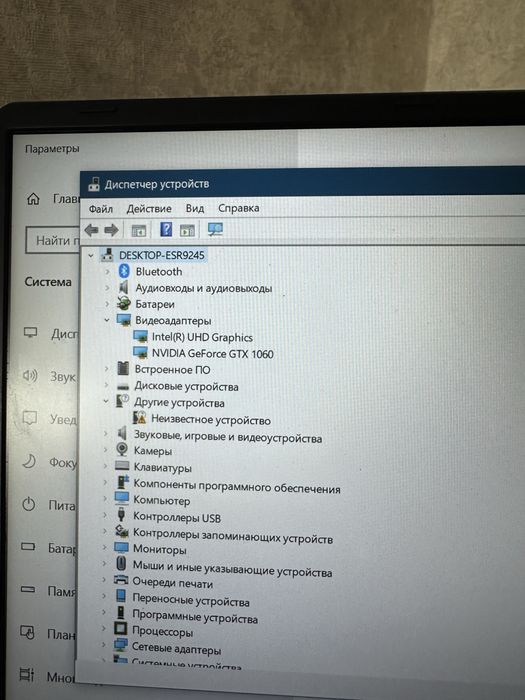This screenshot has width=525, height=700.
Task: Collapse the Видеоадаптеры category
Action: tap(107, 320)
